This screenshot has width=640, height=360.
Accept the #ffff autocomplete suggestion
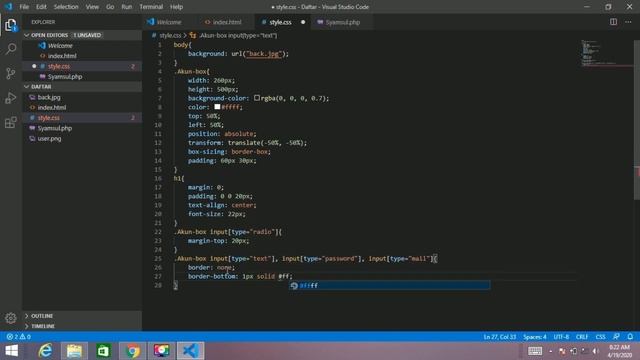pyautogui.click(x=390, y=285)
